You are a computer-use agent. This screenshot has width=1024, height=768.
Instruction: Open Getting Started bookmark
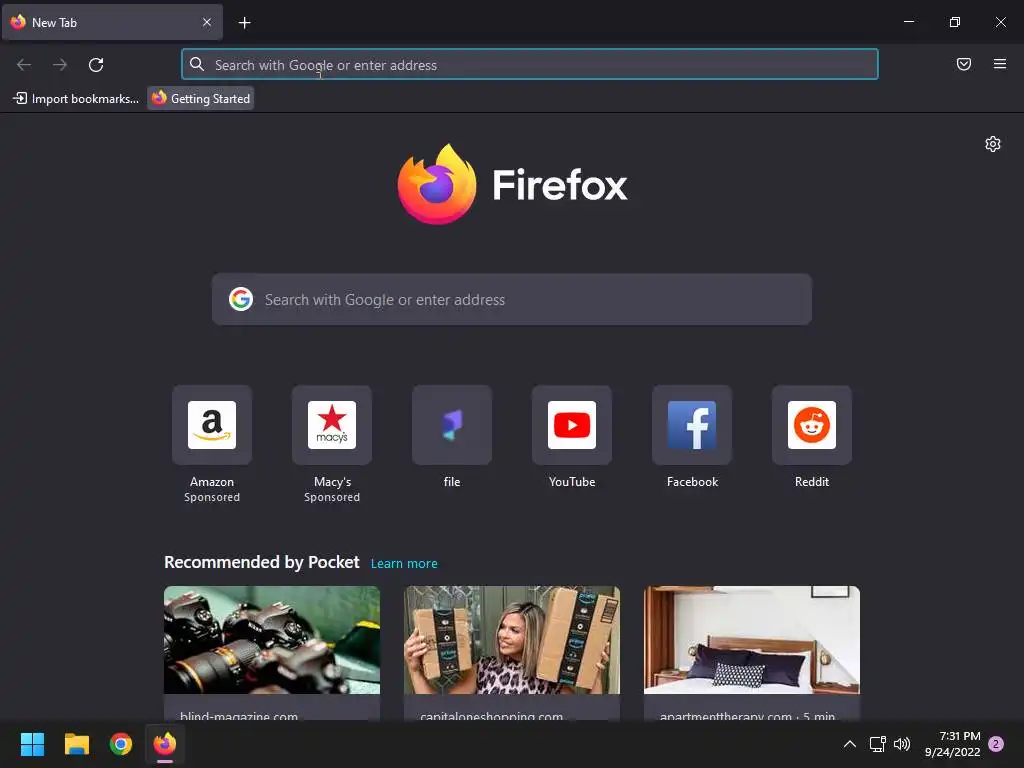(200, 99)
